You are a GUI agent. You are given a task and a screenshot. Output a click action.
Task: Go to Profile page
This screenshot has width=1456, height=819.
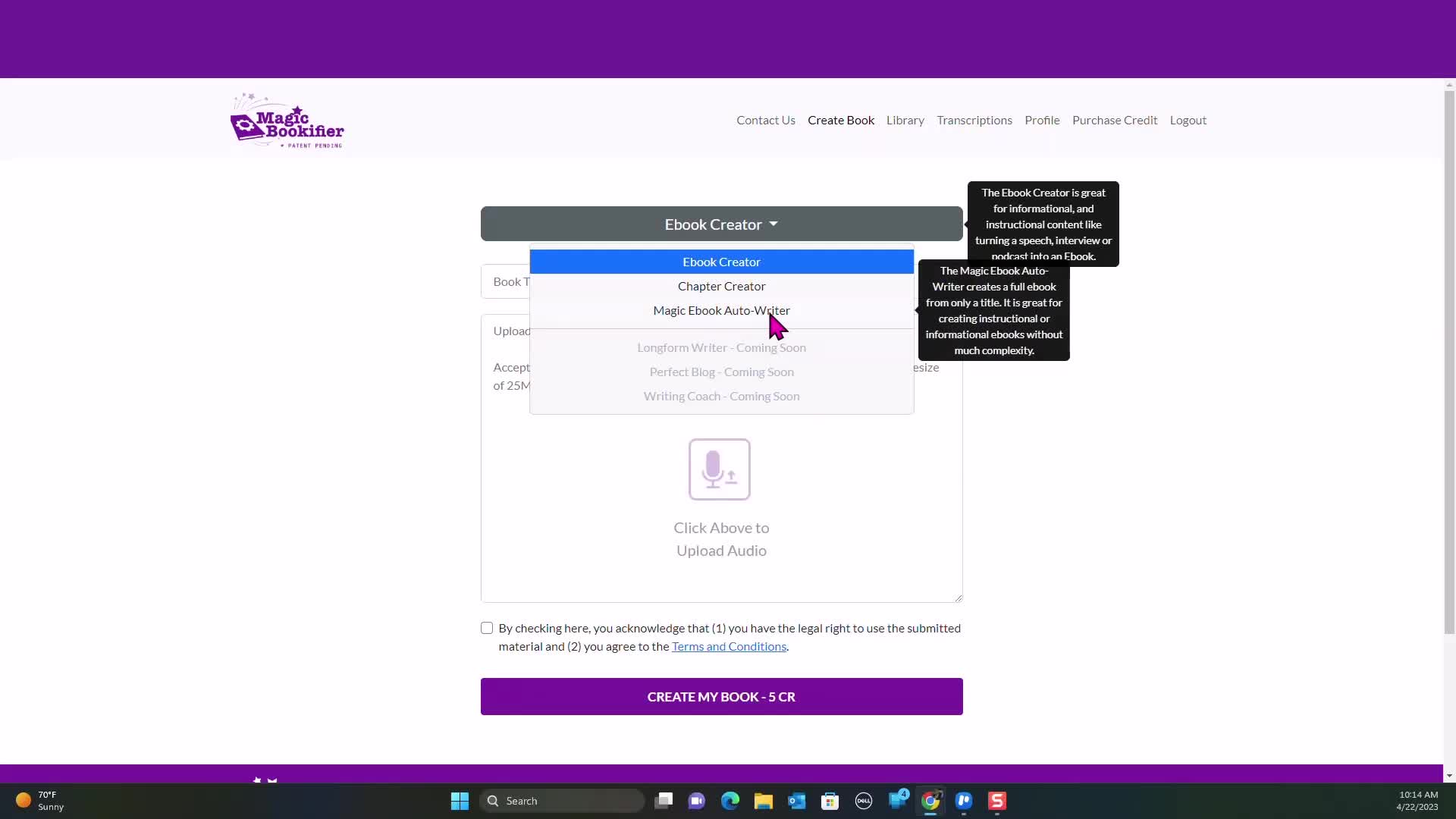coord(1042,120)
